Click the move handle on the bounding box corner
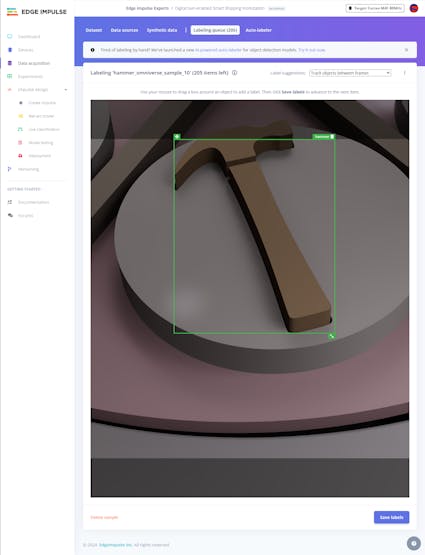Screen dimensions: 425x555 [x=177, y=136]
